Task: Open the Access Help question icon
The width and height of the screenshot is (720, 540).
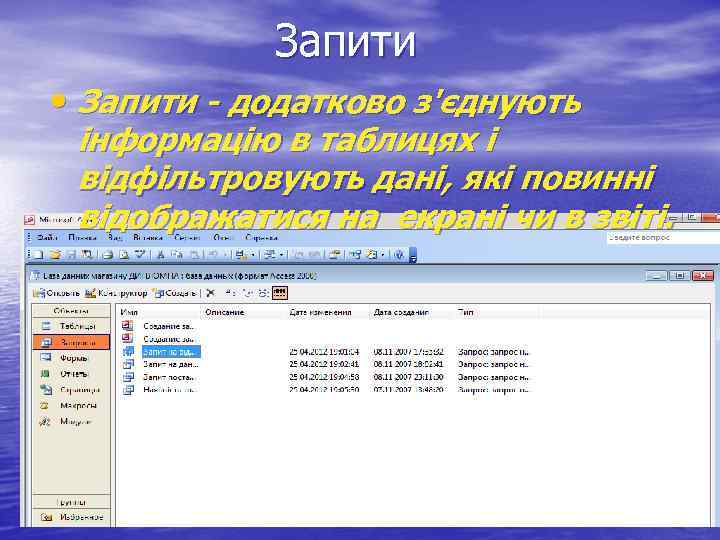Action: (x=399, y=254)
